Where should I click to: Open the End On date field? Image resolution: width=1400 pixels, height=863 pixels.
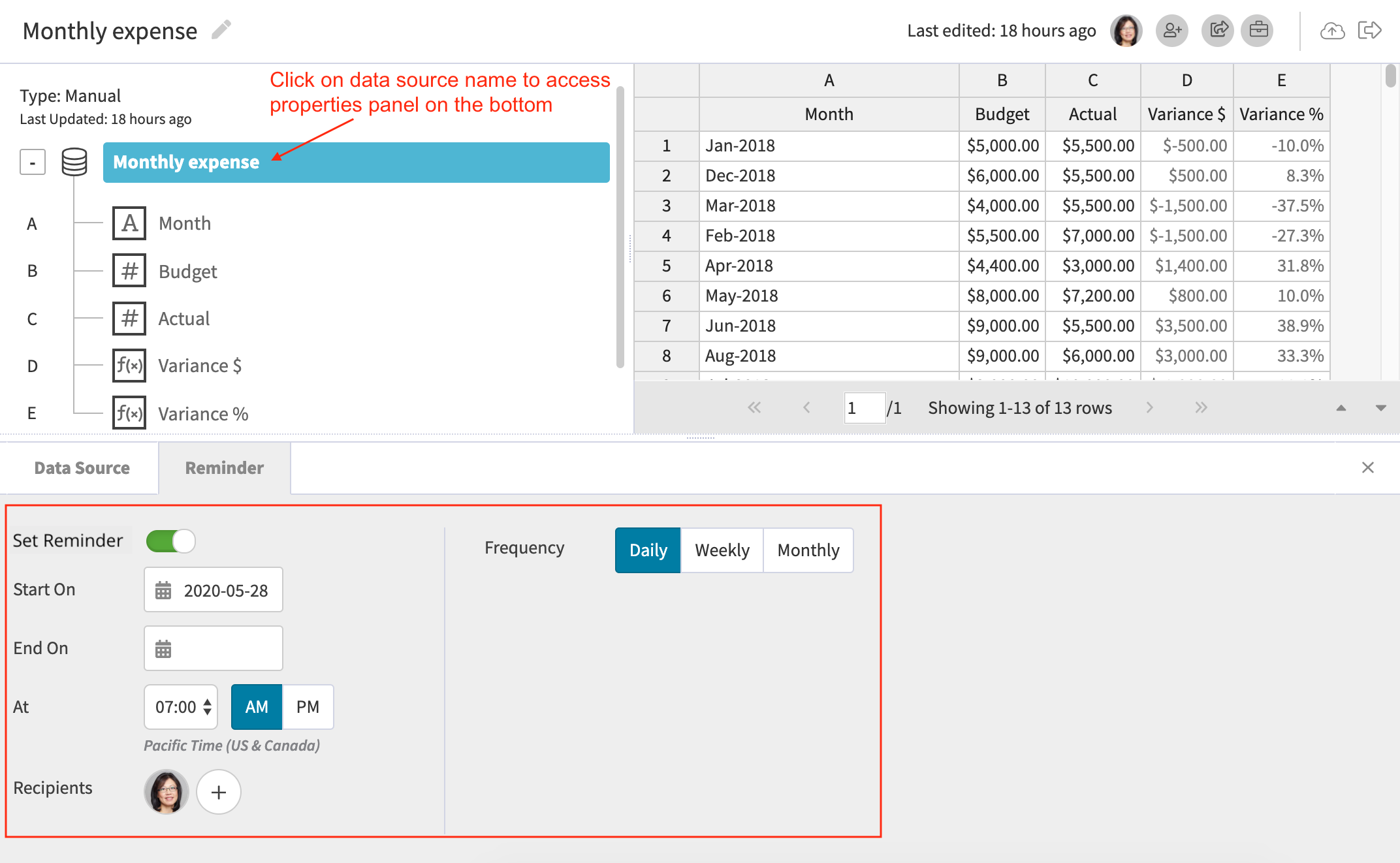point(214,648)
